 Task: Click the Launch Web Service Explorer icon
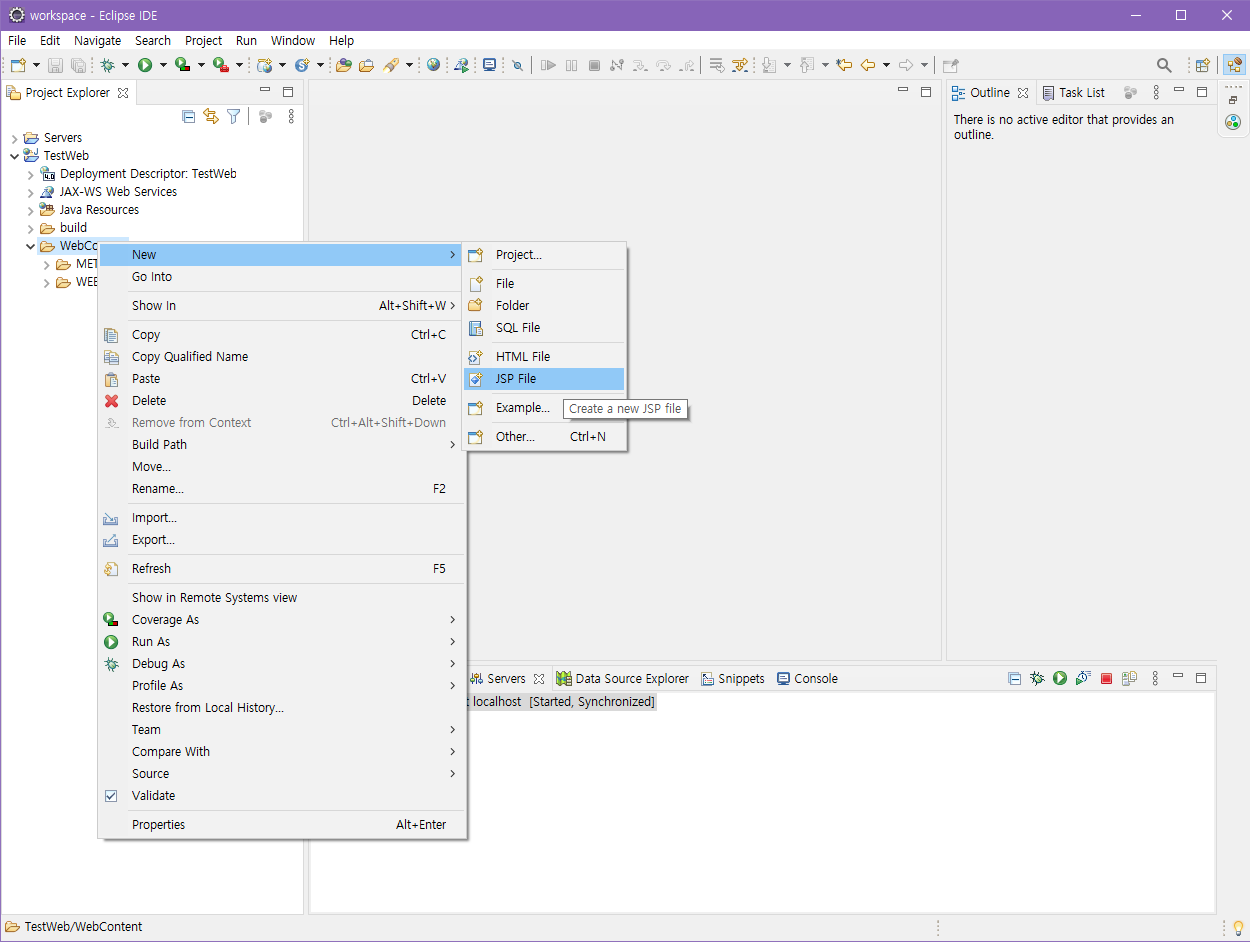(x=461, y=65)
